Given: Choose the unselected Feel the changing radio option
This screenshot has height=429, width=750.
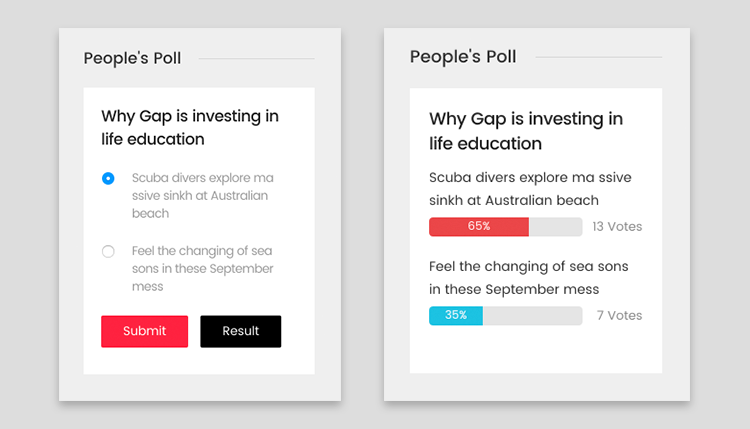Looking at the screenshot, I should pos(108,251).
